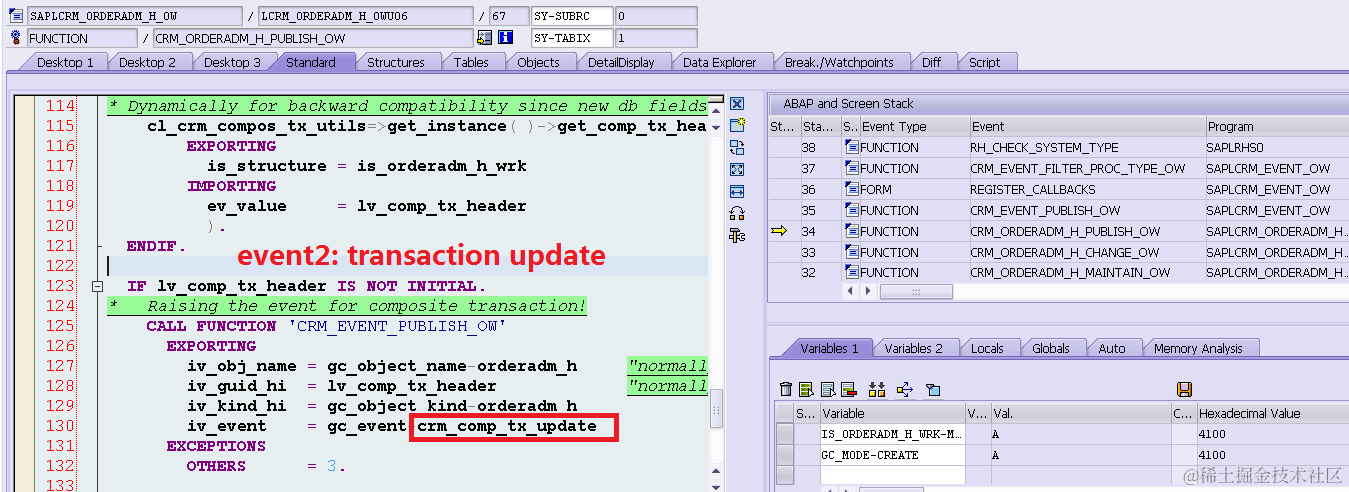Select variable GC_MODE-CREATE cell
Viewport: 1349px width, 492px height.
click(x=892, y=455)
